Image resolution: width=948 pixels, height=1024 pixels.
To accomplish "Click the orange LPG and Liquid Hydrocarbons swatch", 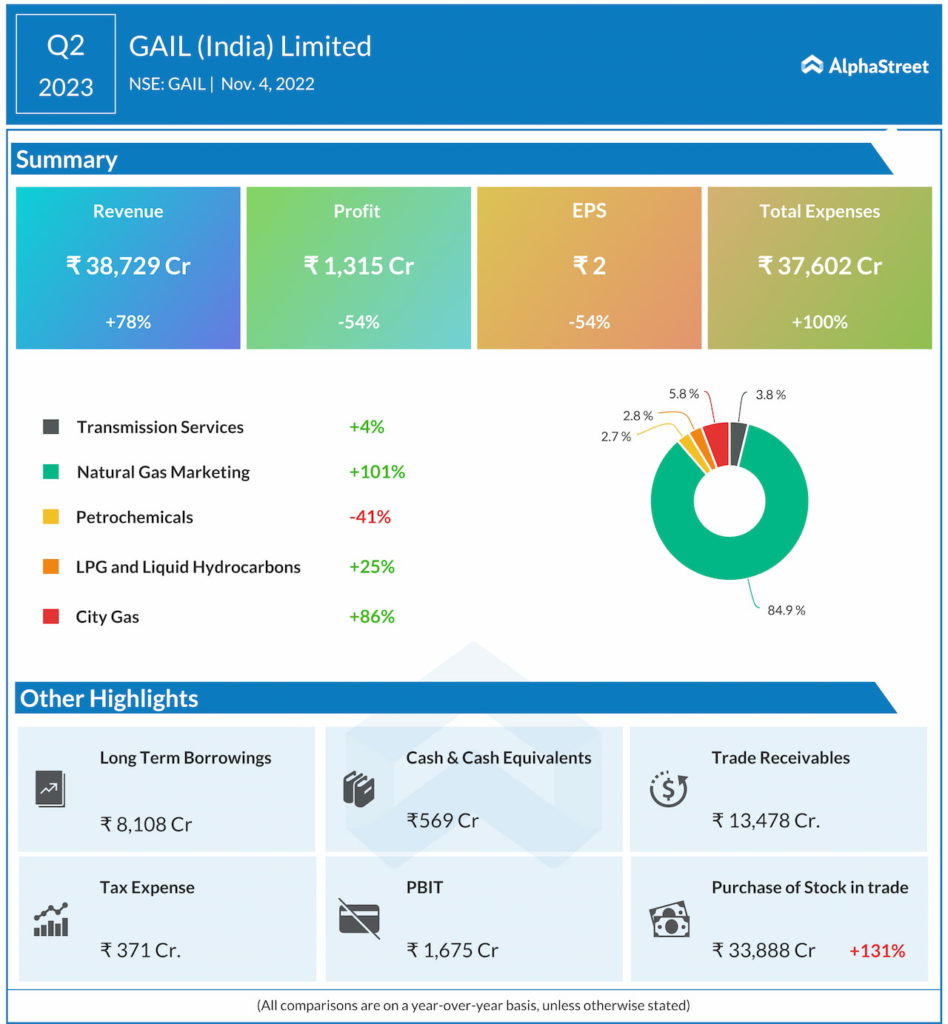I will pyautogui.click(x=50, y=567).
